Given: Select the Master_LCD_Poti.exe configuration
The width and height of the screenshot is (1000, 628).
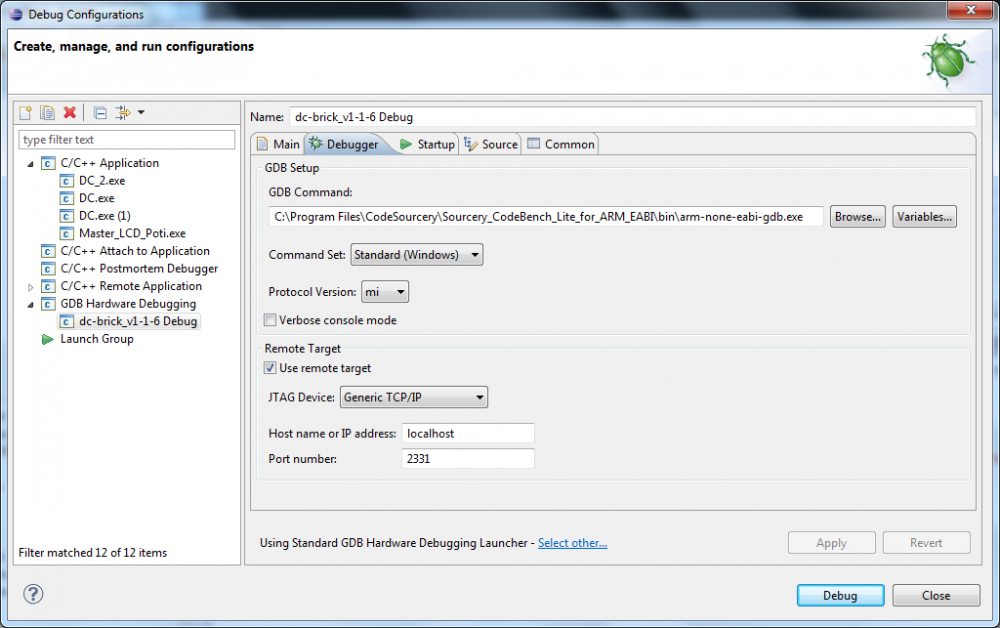Looking at the screenshot, I should click(131, 233).
